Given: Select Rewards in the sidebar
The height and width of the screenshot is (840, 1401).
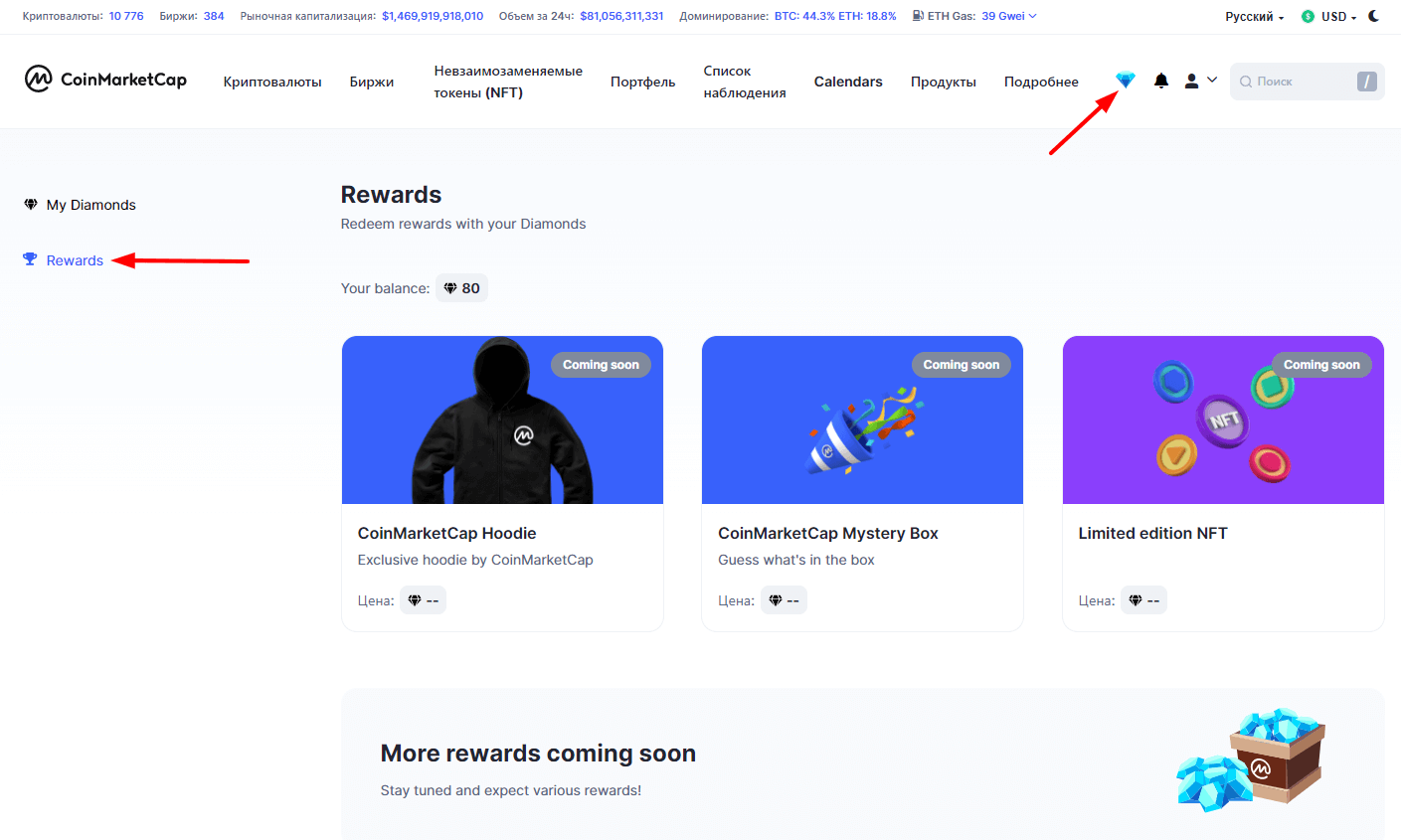Looking at the screenshot, I should [75, 260].
